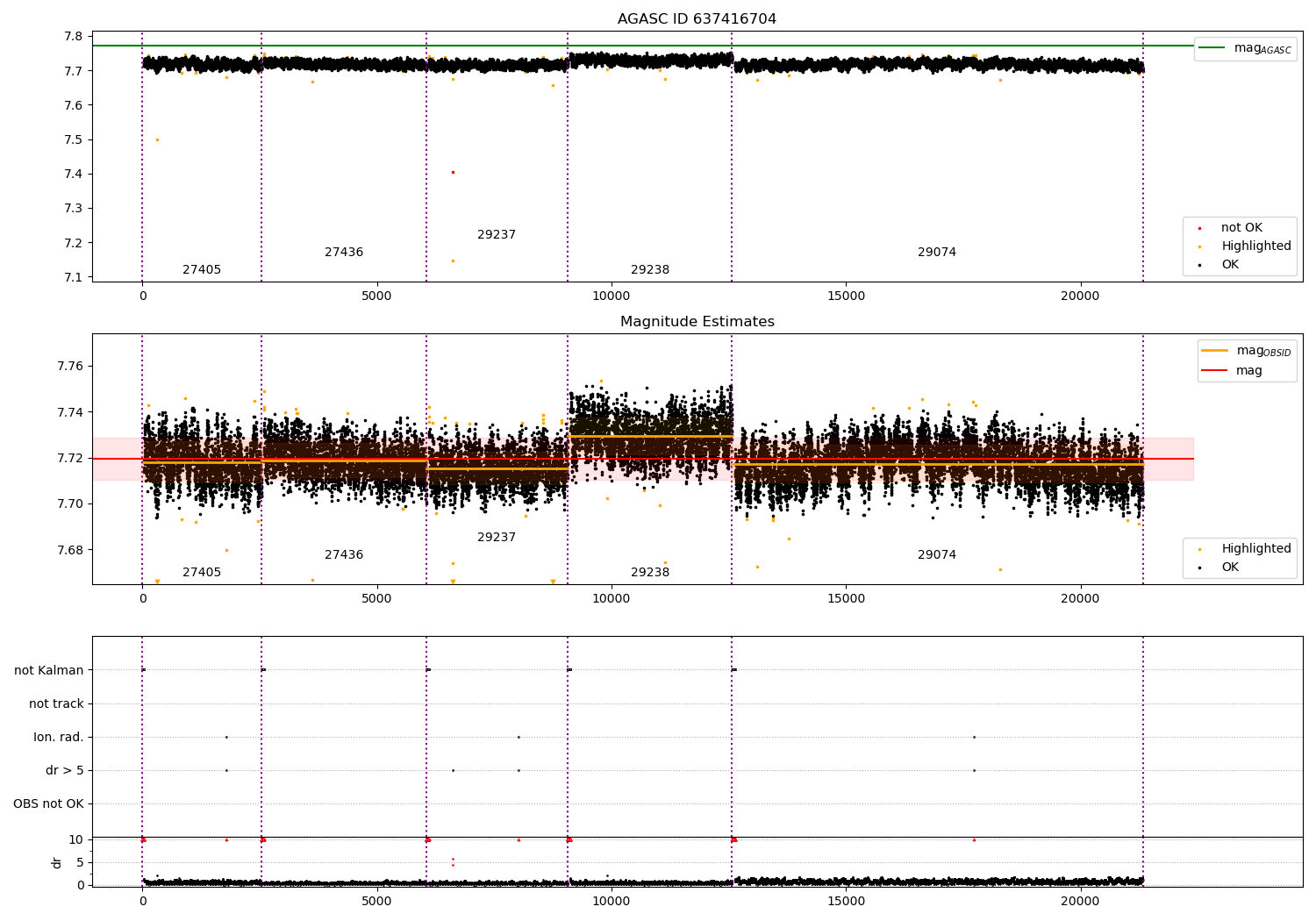This screenshot has height=921, width=1316.
Task: Click 'OK' in the top plot legend
Action: tap(1230, 264)
